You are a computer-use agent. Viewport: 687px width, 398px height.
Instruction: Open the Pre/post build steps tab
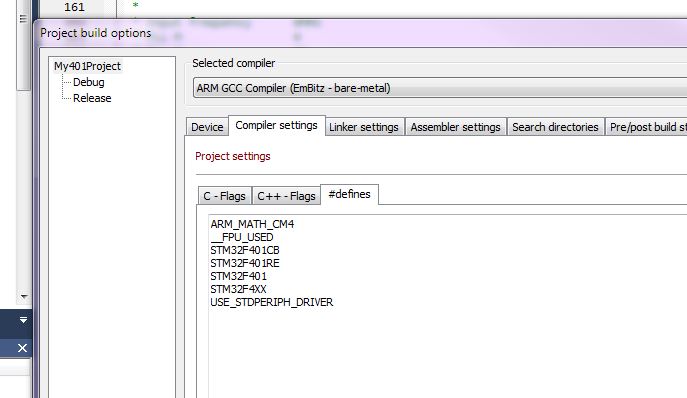pyautogui.click(x=646, y=127)
